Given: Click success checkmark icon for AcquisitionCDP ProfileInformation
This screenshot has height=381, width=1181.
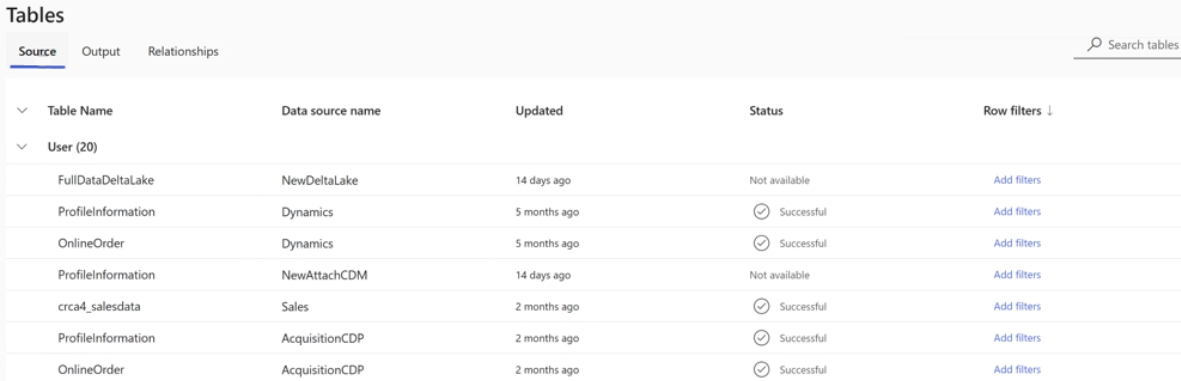Looking at the screenshot, I should [x=761, y=338].
